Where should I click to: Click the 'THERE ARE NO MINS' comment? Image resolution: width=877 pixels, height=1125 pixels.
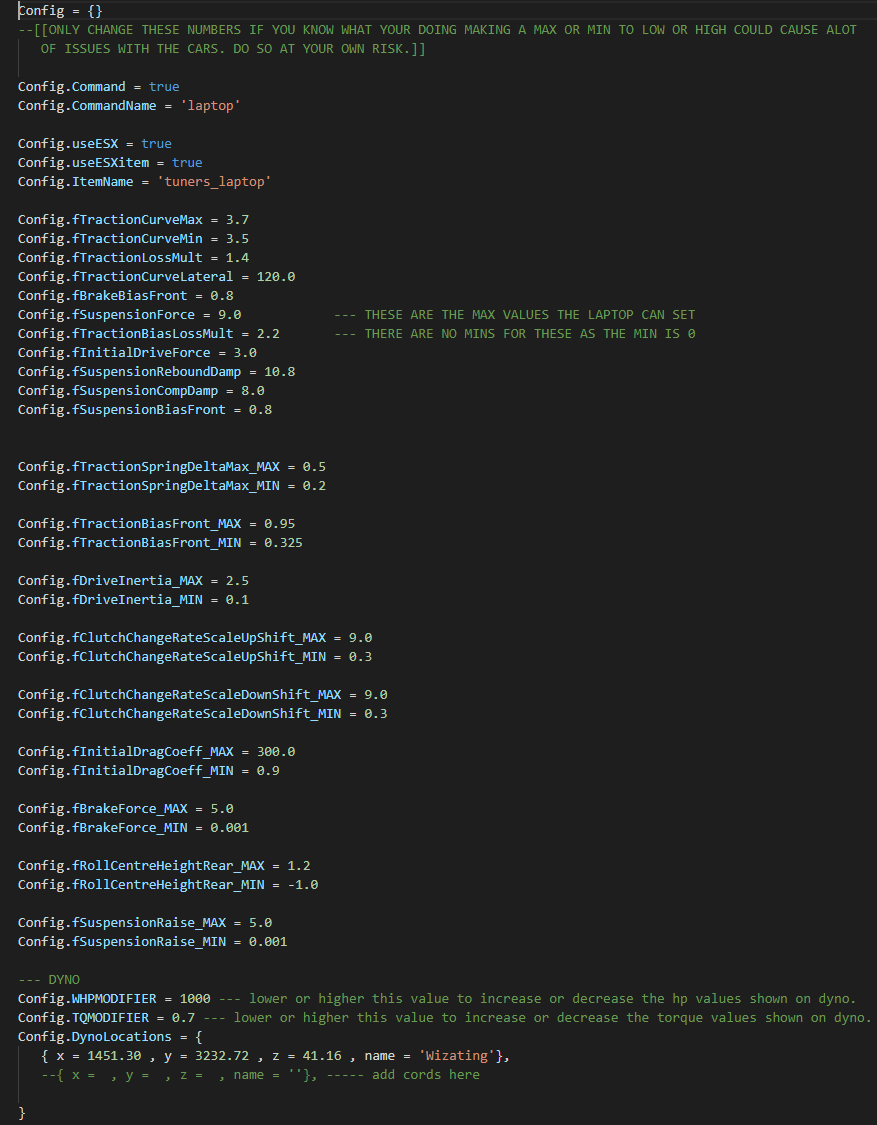515,334
